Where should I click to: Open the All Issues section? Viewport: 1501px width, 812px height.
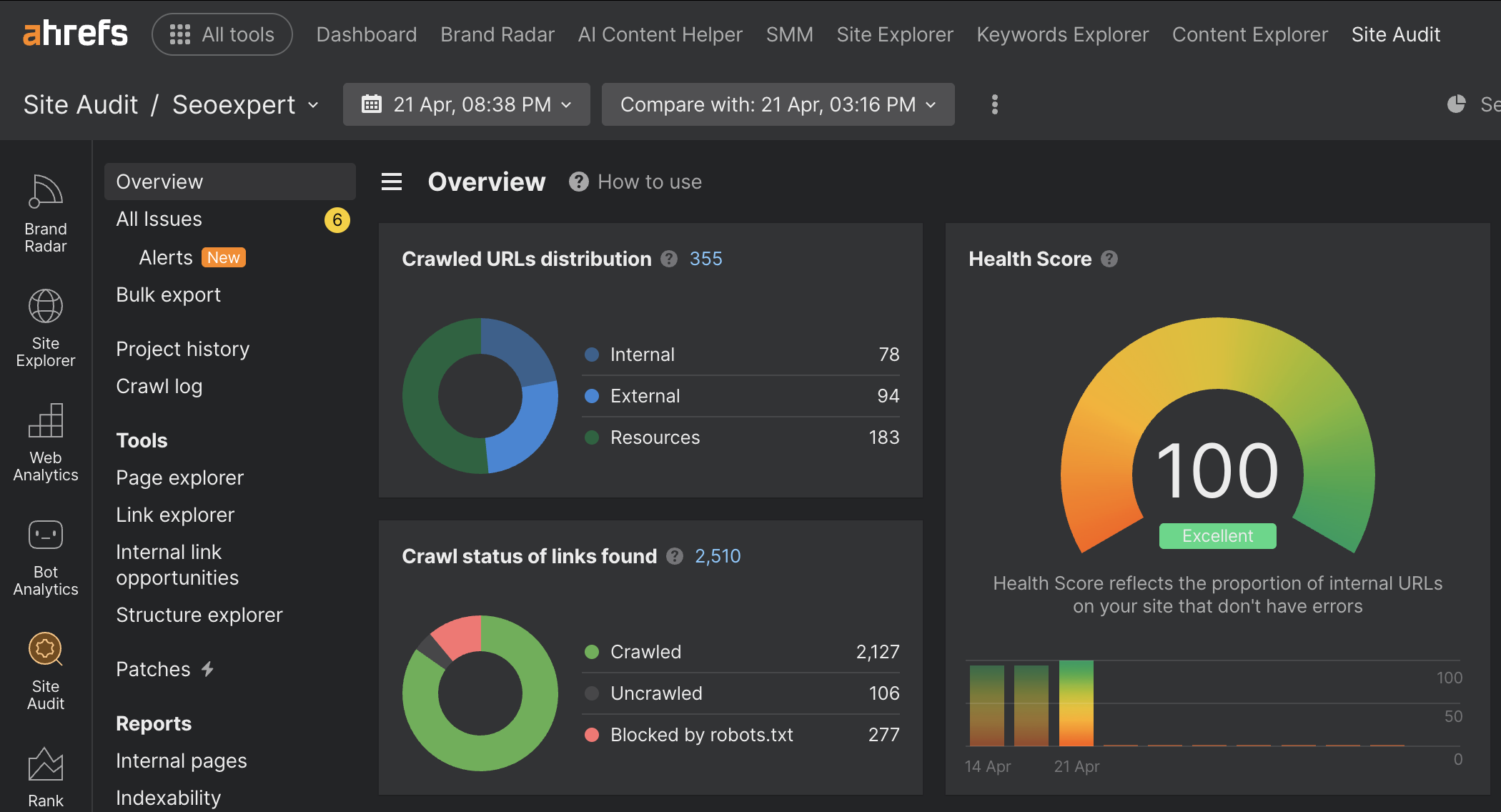pyautogui.click(x=159, y=219)
